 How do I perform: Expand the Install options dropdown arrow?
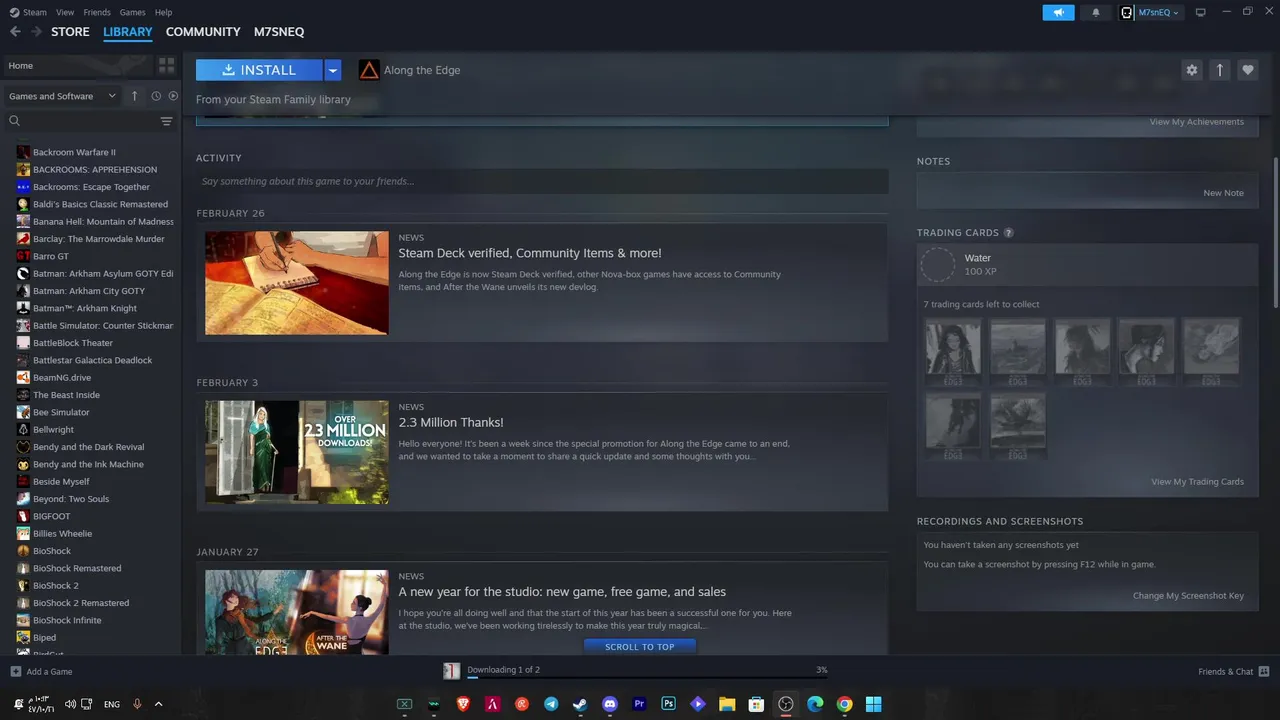[x=333, y=70]
